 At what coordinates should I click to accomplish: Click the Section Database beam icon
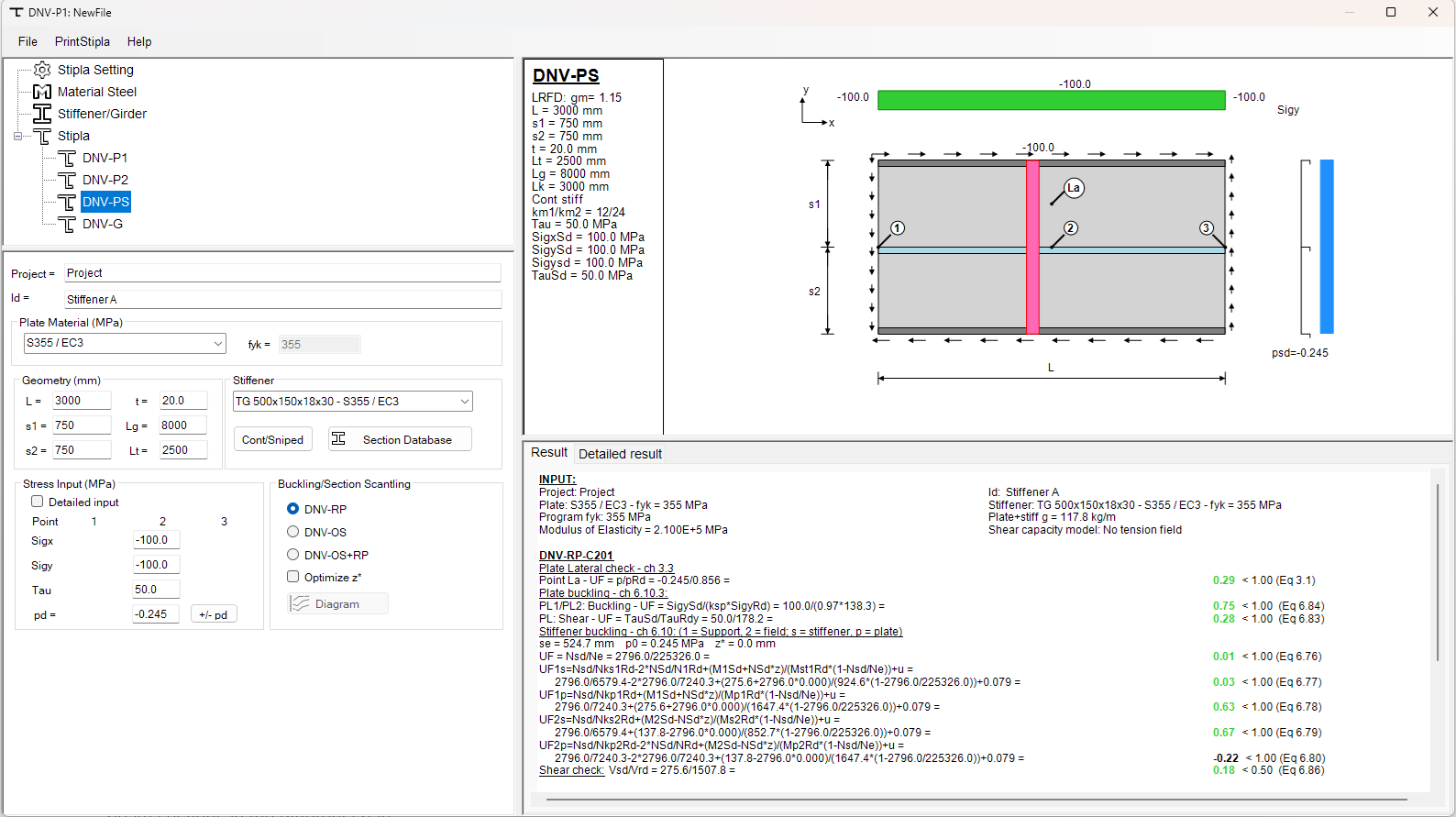click(338, 439)
